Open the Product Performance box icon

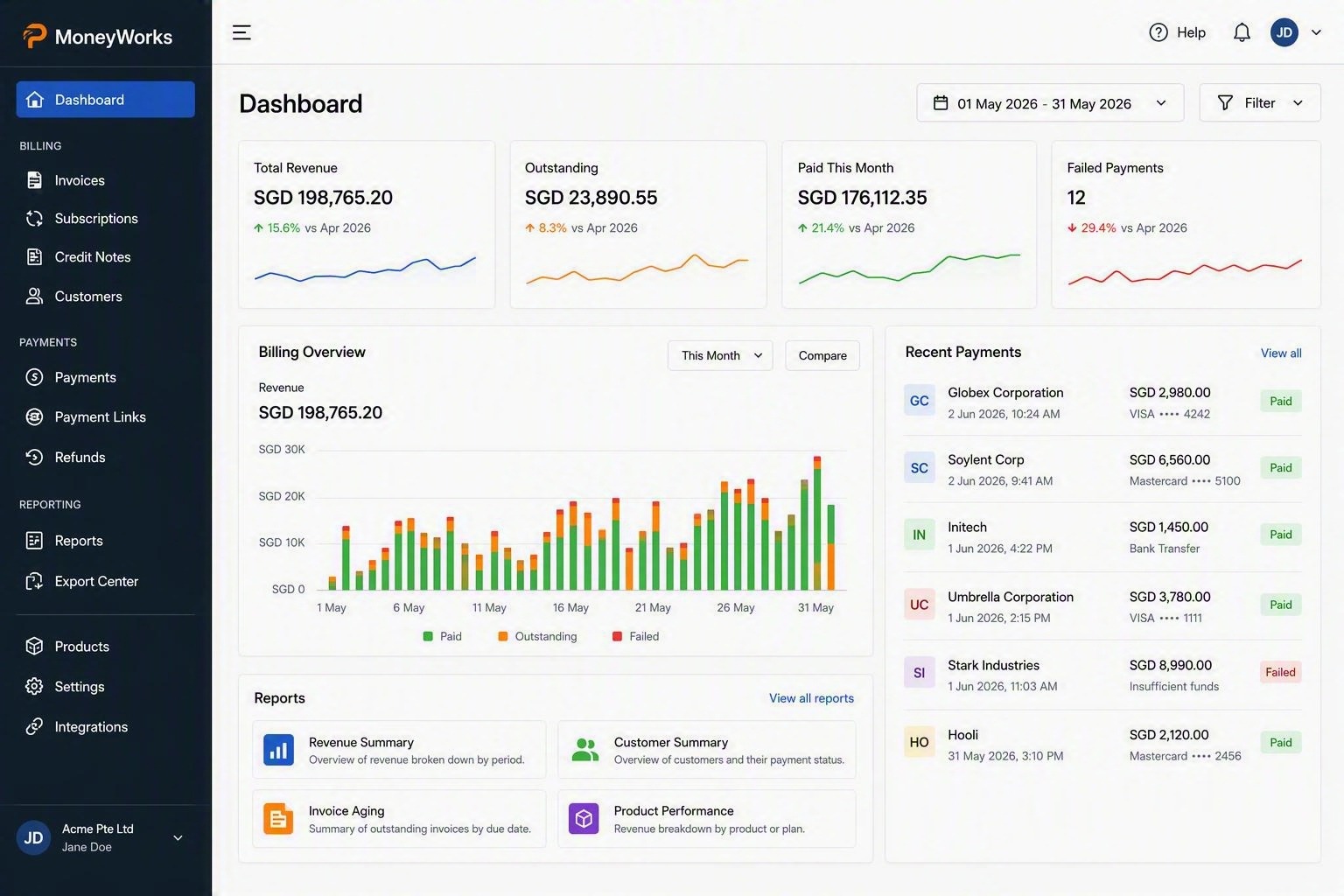[x=584, y=819]
